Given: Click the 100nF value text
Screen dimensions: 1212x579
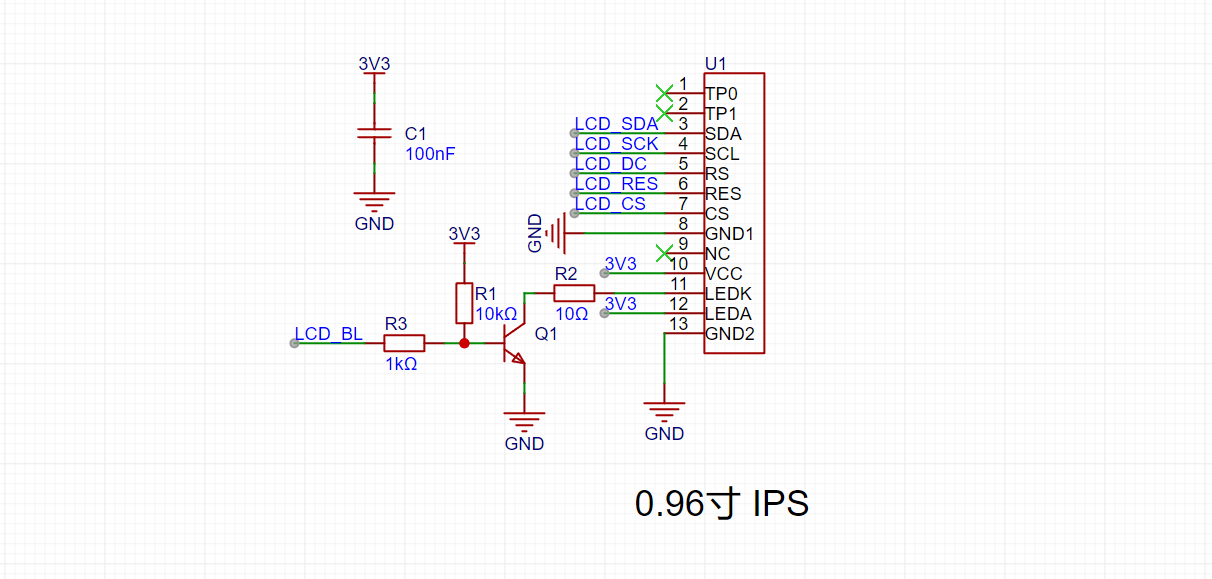Looking at the screenshot, I should tap(431, 154).
